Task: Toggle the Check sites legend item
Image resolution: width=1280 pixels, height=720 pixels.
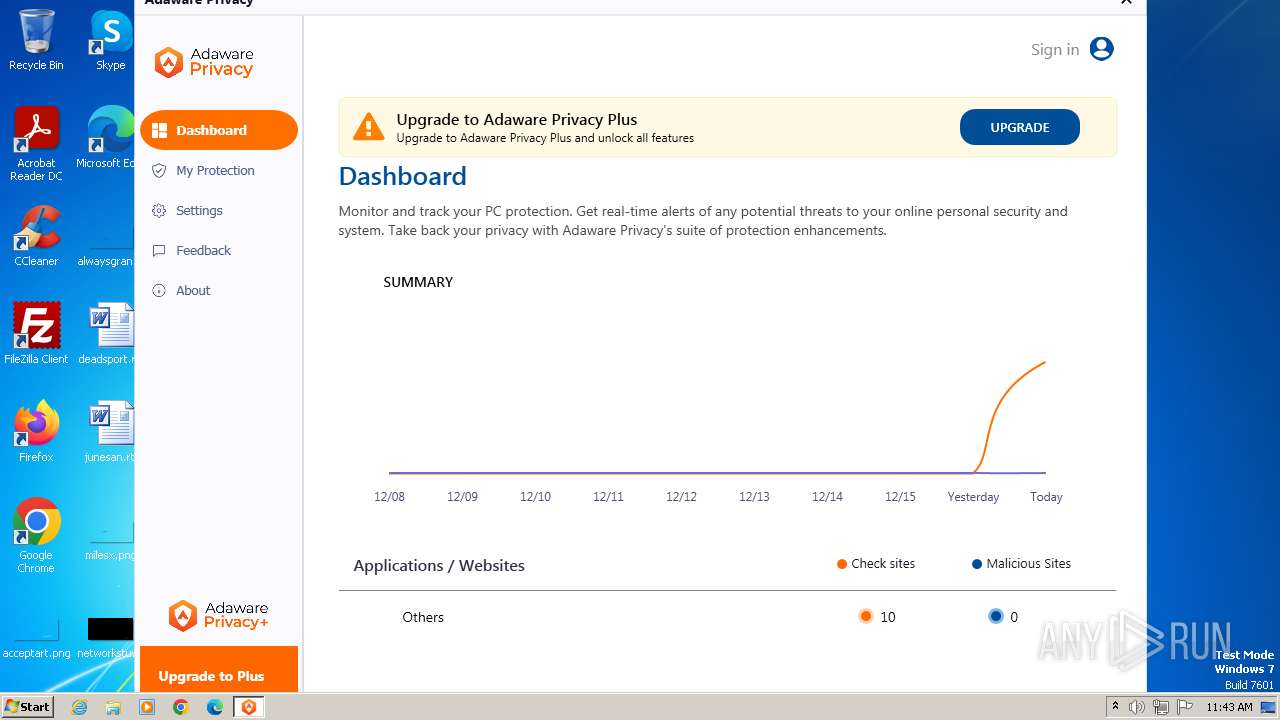Action: [x=876, y=564]
